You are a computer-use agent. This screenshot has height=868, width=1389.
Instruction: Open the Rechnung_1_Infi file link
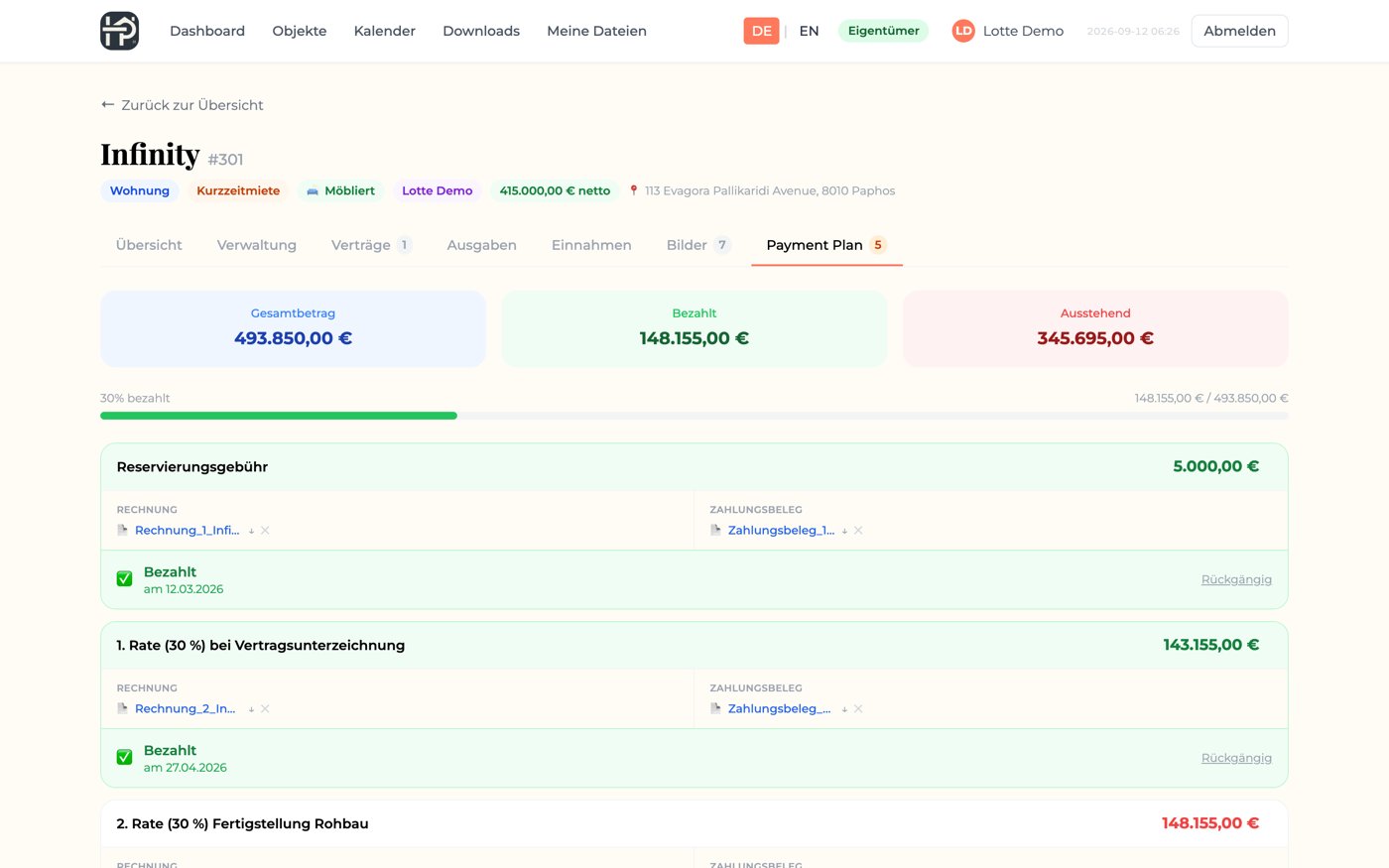point(187,531)
